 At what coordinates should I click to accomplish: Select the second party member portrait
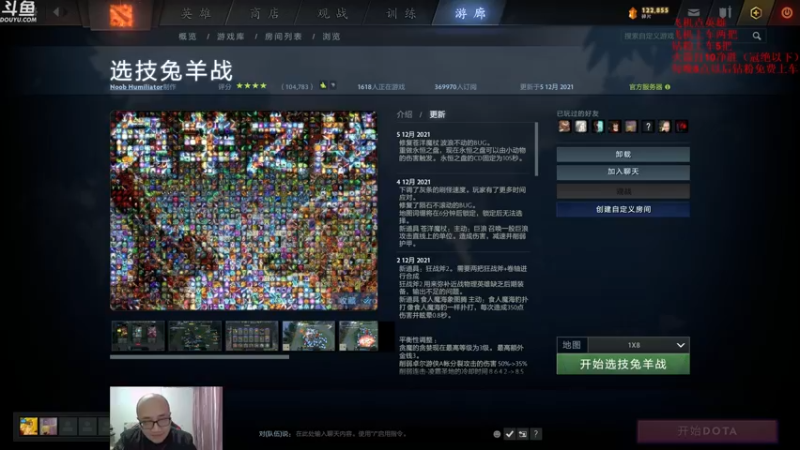coord(48,426)
